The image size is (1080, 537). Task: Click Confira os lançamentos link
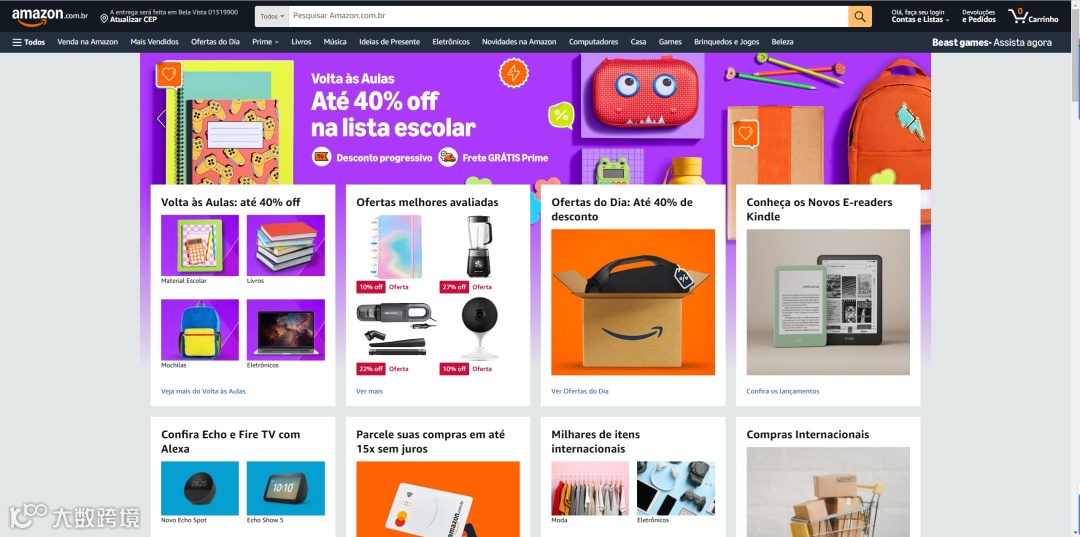click(783, 391)
